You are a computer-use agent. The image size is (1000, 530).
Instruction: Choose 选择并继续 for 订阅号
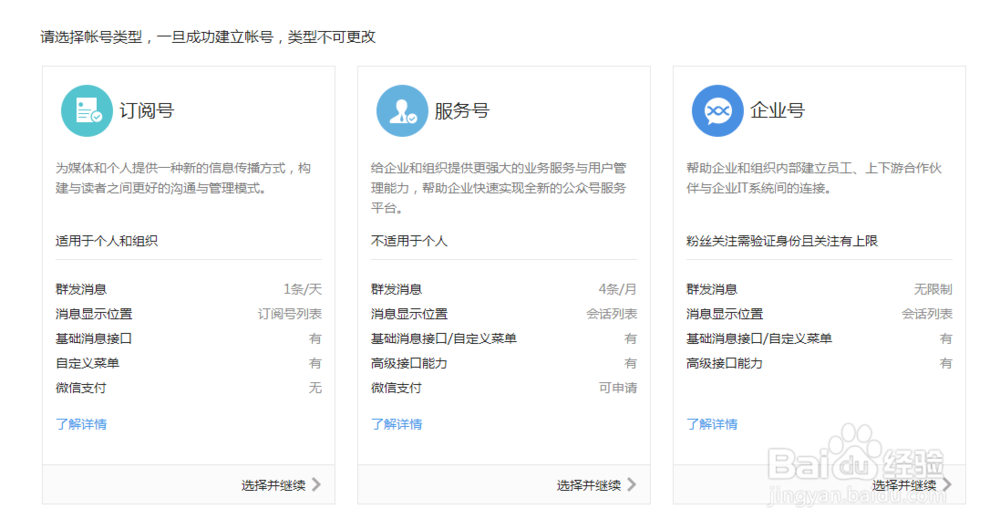(274, 485)
